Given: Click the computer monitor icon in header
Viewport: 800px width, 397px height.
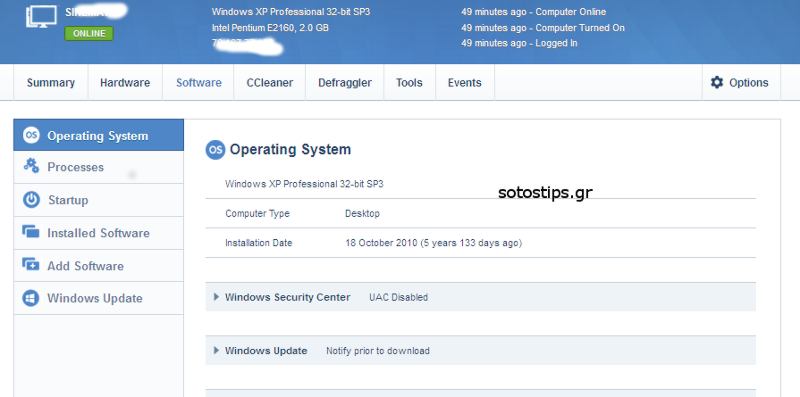Looking at the screenshot, I should coord(41,17).
